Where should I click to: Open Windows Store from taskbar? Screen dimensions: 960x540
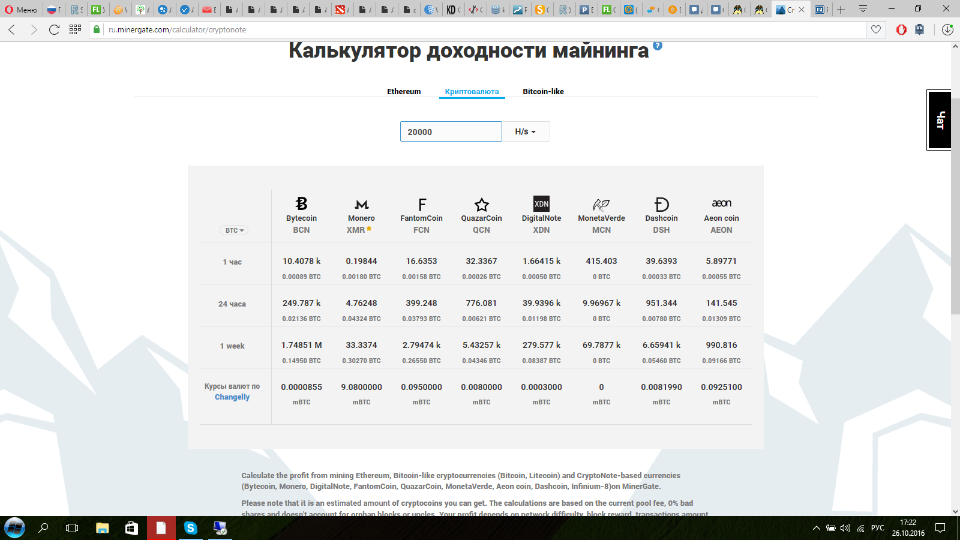(131, 528)
